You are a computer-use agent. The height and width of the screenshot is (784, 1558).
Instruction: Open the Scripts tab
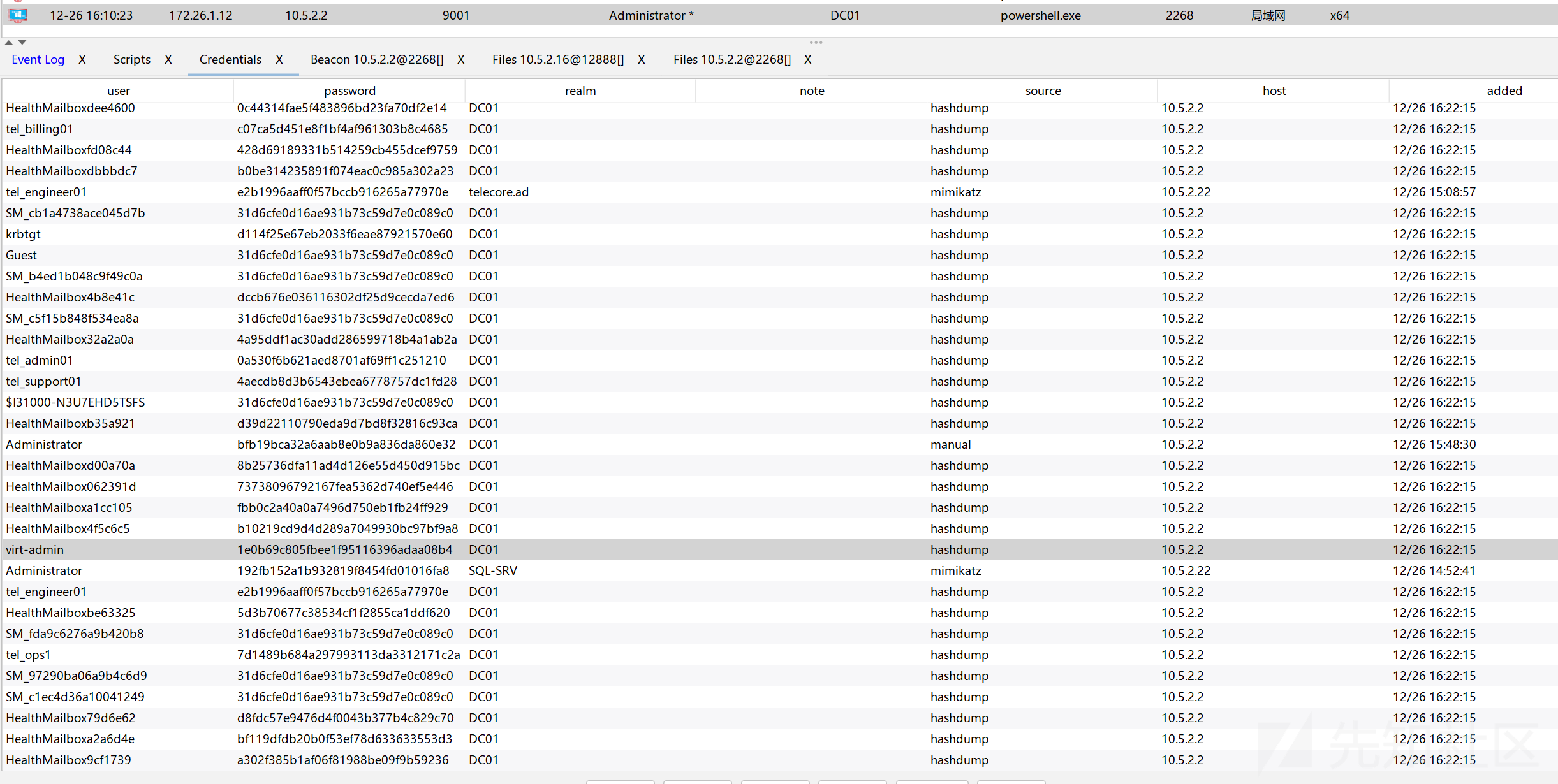(x=132, y=59)
